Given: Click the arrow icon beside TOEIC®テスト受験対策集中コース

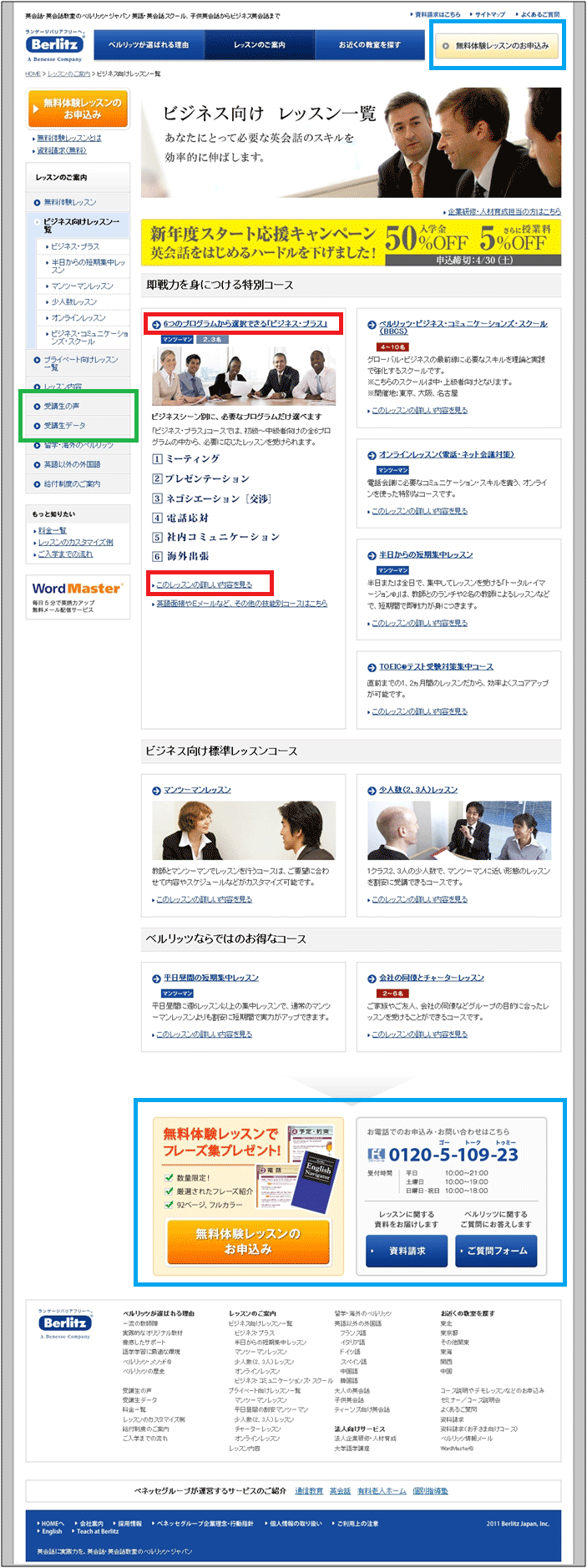Looking at the screenshot, I should (x=372, y=667).
